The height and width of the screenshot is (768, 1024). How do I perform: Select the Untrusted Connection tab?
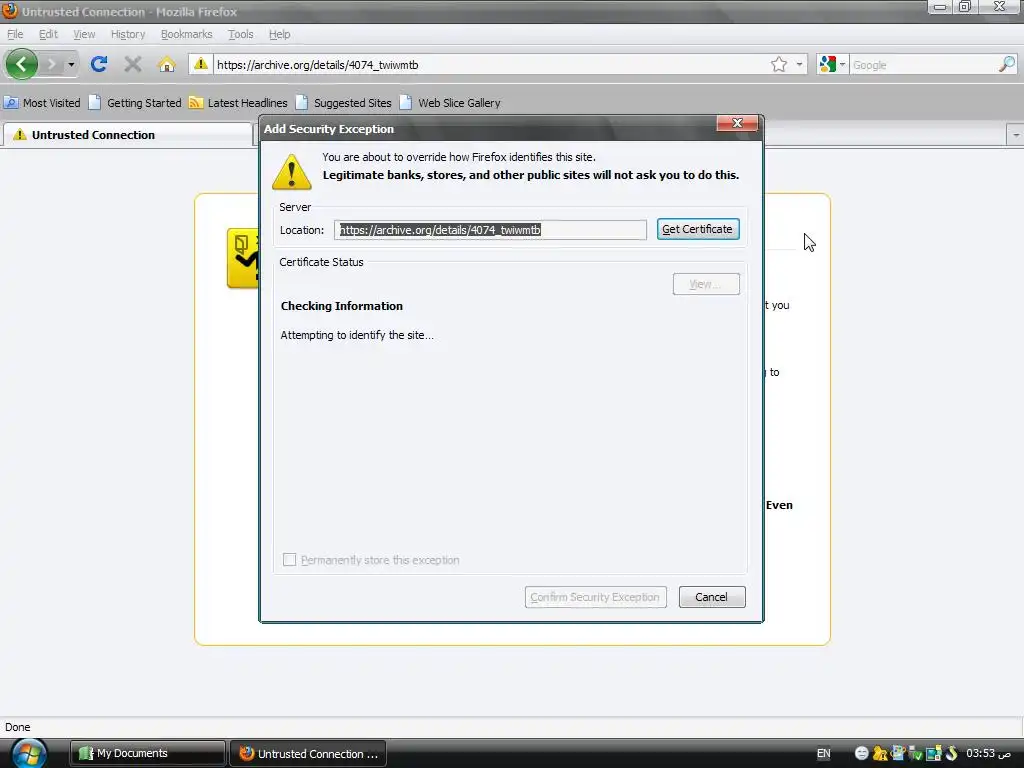click(x=127, y=135)
